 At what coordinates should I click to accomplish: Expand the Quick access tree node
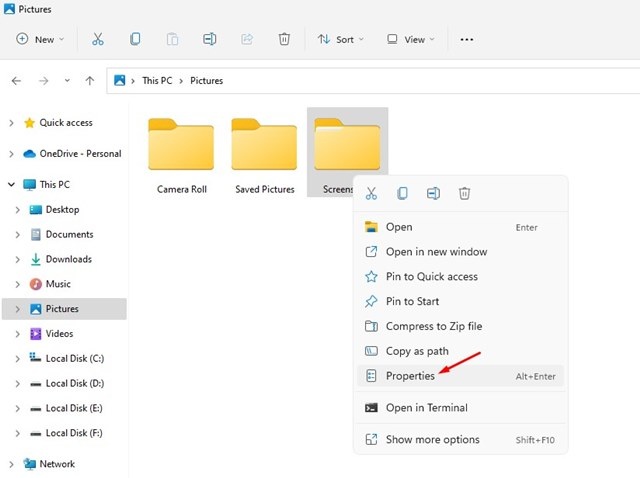click(x=11, y=123)
